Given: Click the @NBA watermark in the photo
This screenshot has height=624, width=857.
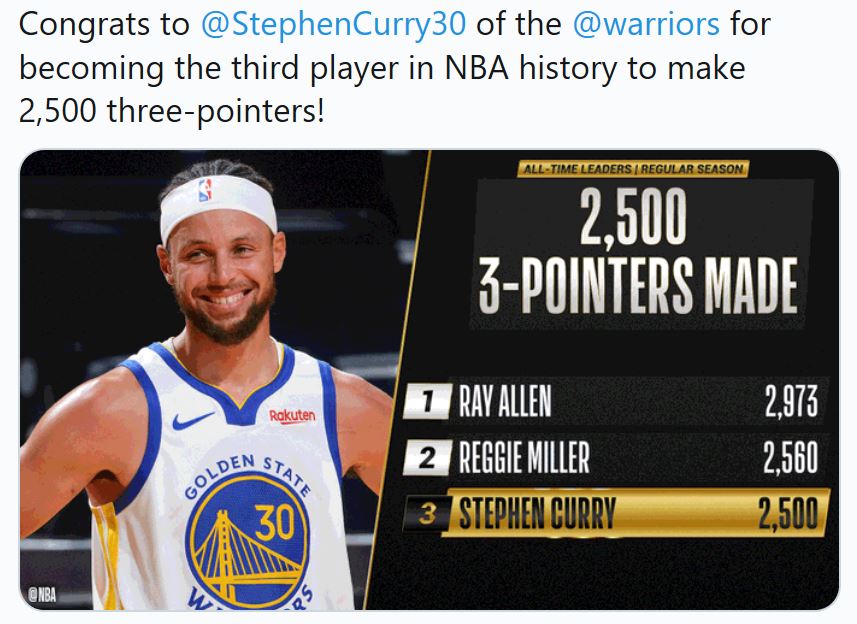Looking at the screenshot, I should coord(43,594).
